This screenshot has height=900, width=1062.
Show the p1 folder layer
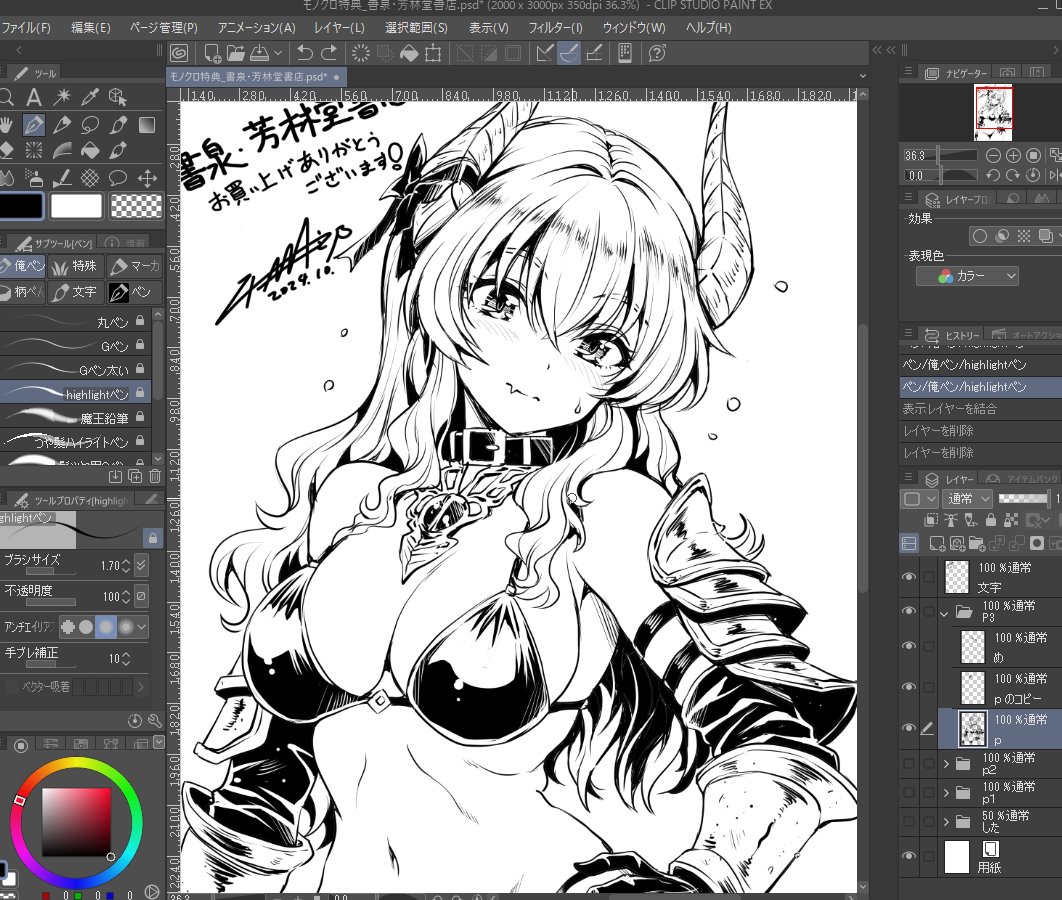click(x=909, y=792)
